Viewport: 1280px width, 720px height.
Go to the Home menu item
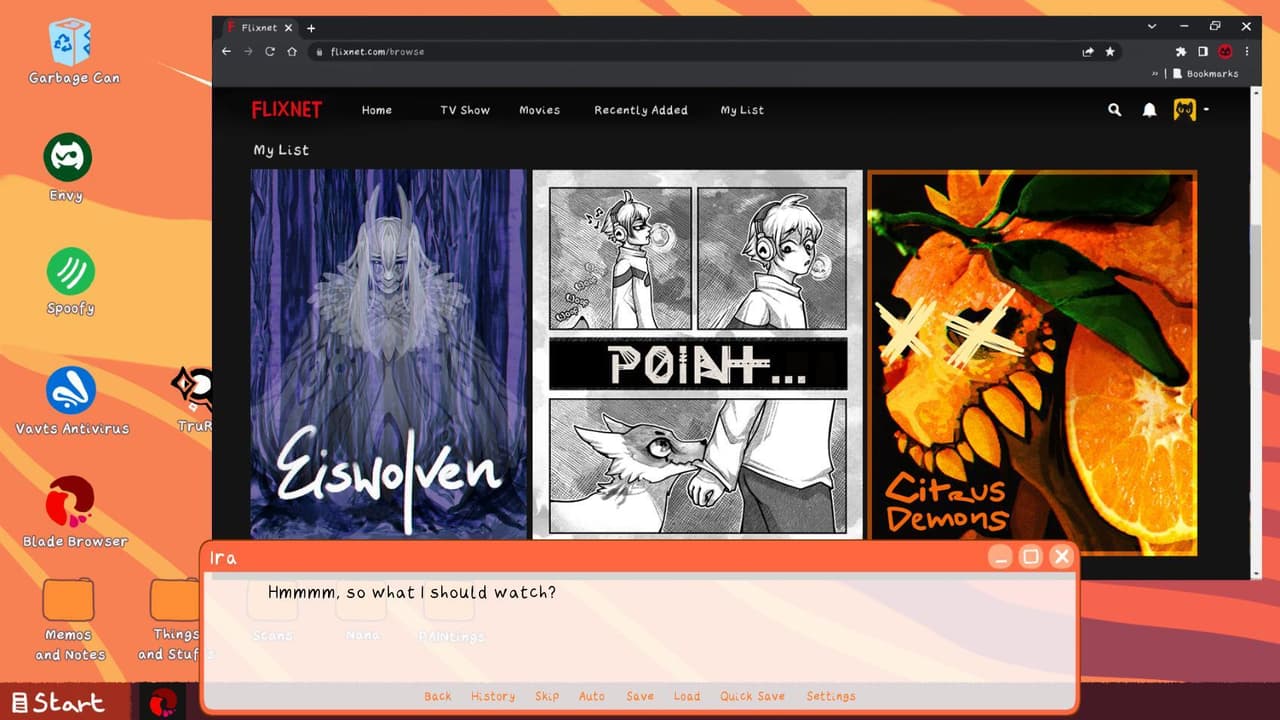click(377, 110)
